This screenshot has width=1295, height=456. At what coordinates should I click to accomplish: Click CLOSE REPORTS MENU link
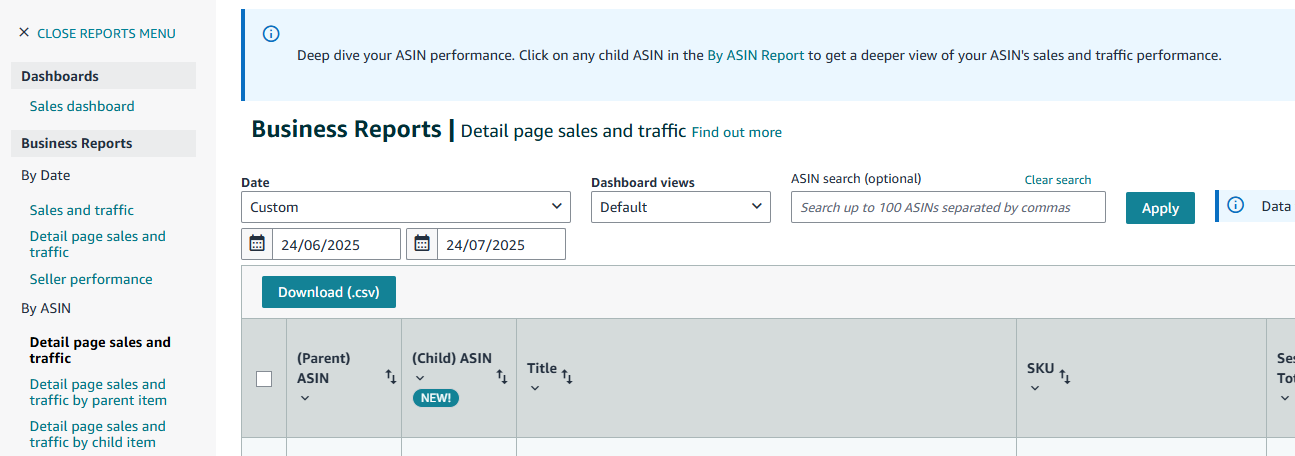click(x=106, y=33)
